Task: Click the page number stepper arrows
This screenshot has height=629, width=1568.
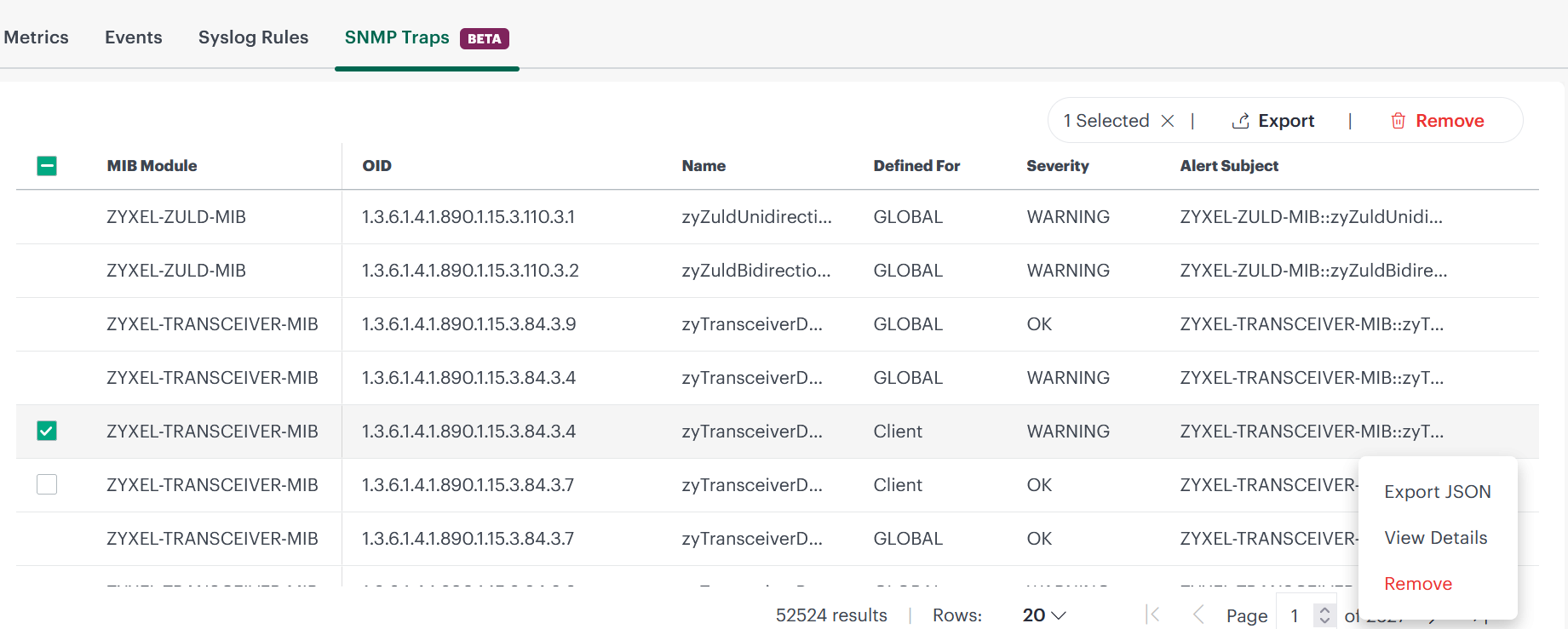Action: pyautogui.click(x=1324, y=615)
